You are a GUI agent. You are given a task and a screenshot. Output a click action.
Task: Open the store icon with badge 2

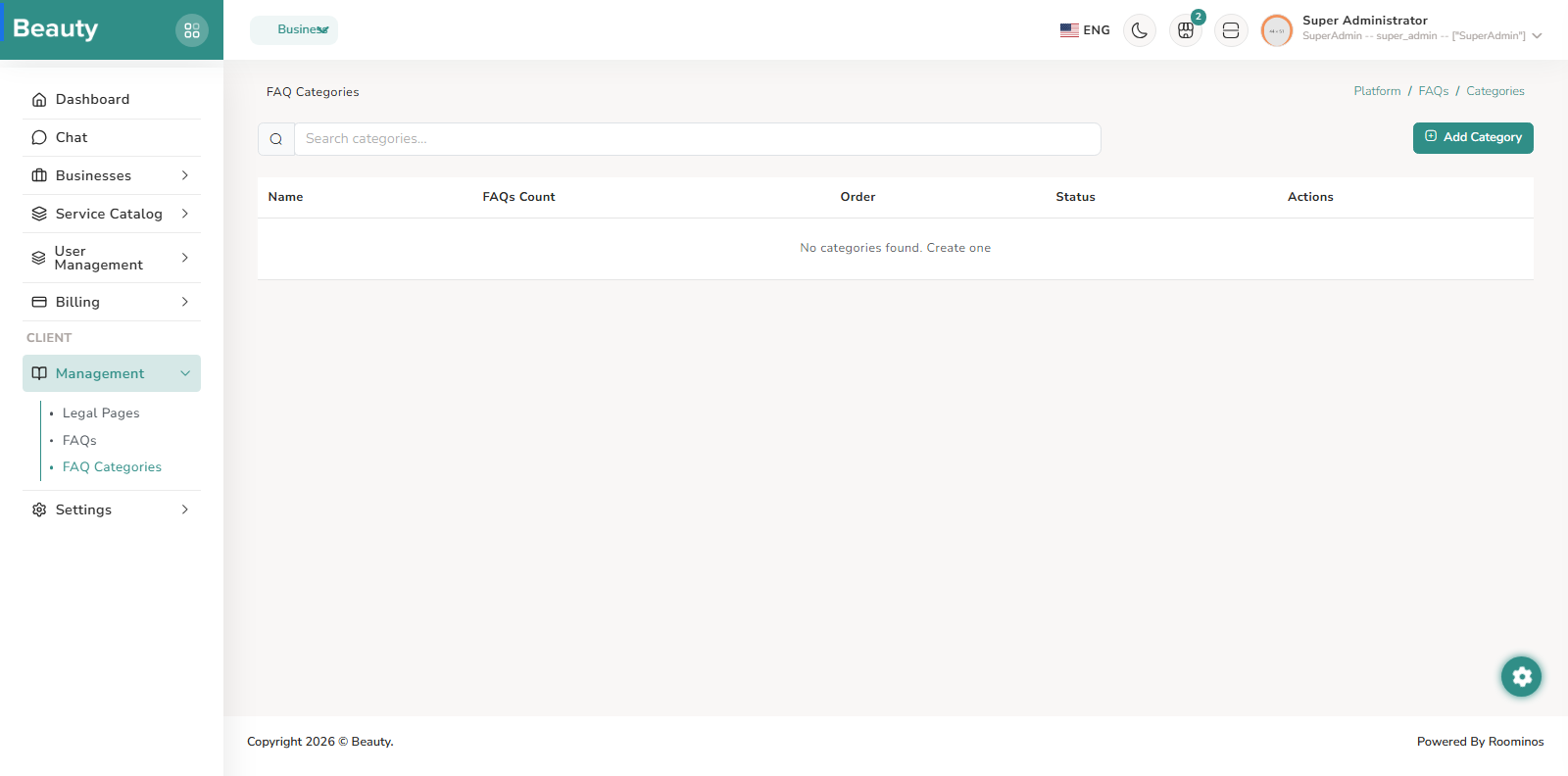point(1186,30)
